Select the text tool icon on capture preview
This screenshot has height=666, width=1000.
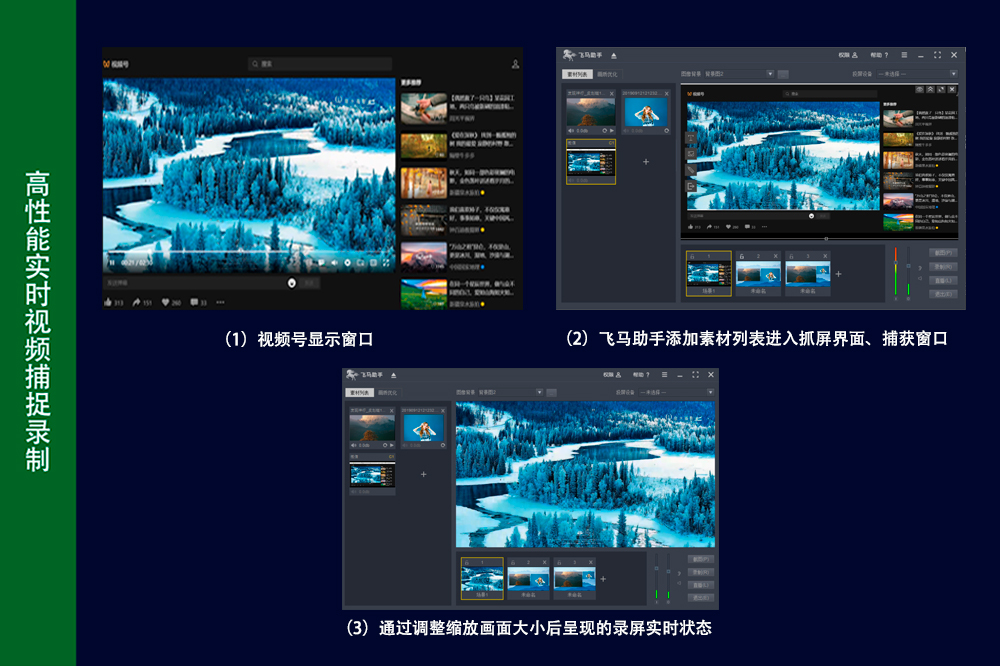coord(690,136)
